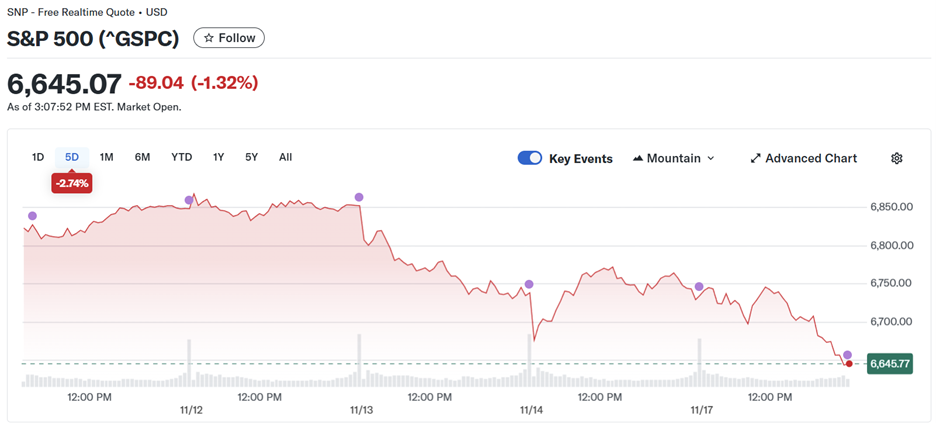Image resolution: width=936 pixels, height=423 pixels.
Task: Select the 5D time range
Action: click(x=72, y=157)
